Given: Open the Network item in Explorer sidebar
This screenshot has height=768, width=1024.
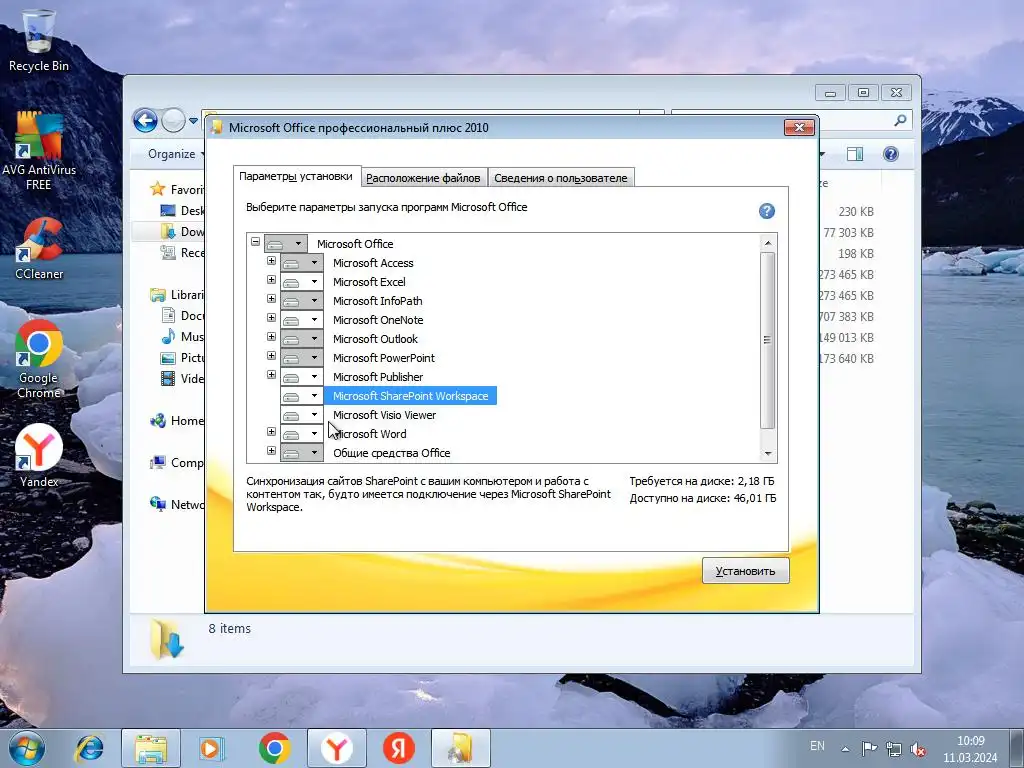Looking at the screenshot, I should coord(177,504).
